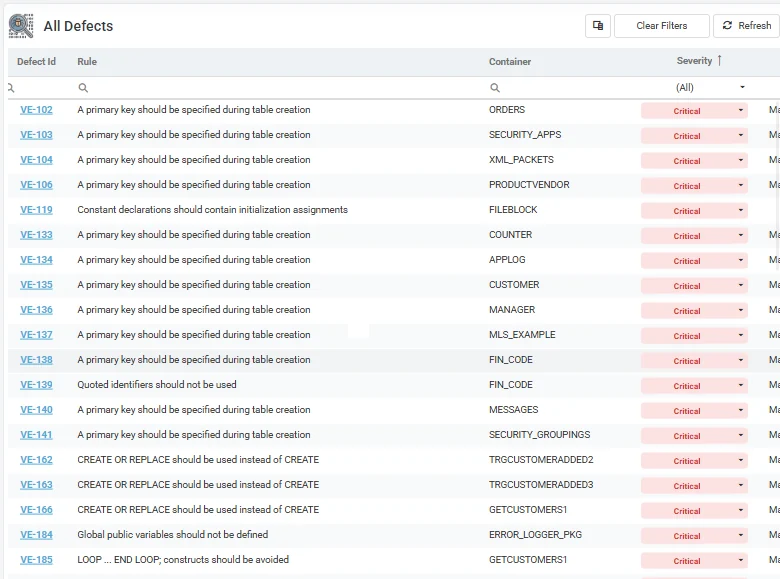
Task: Open the column chooser icon button
Action: [598, 26]
